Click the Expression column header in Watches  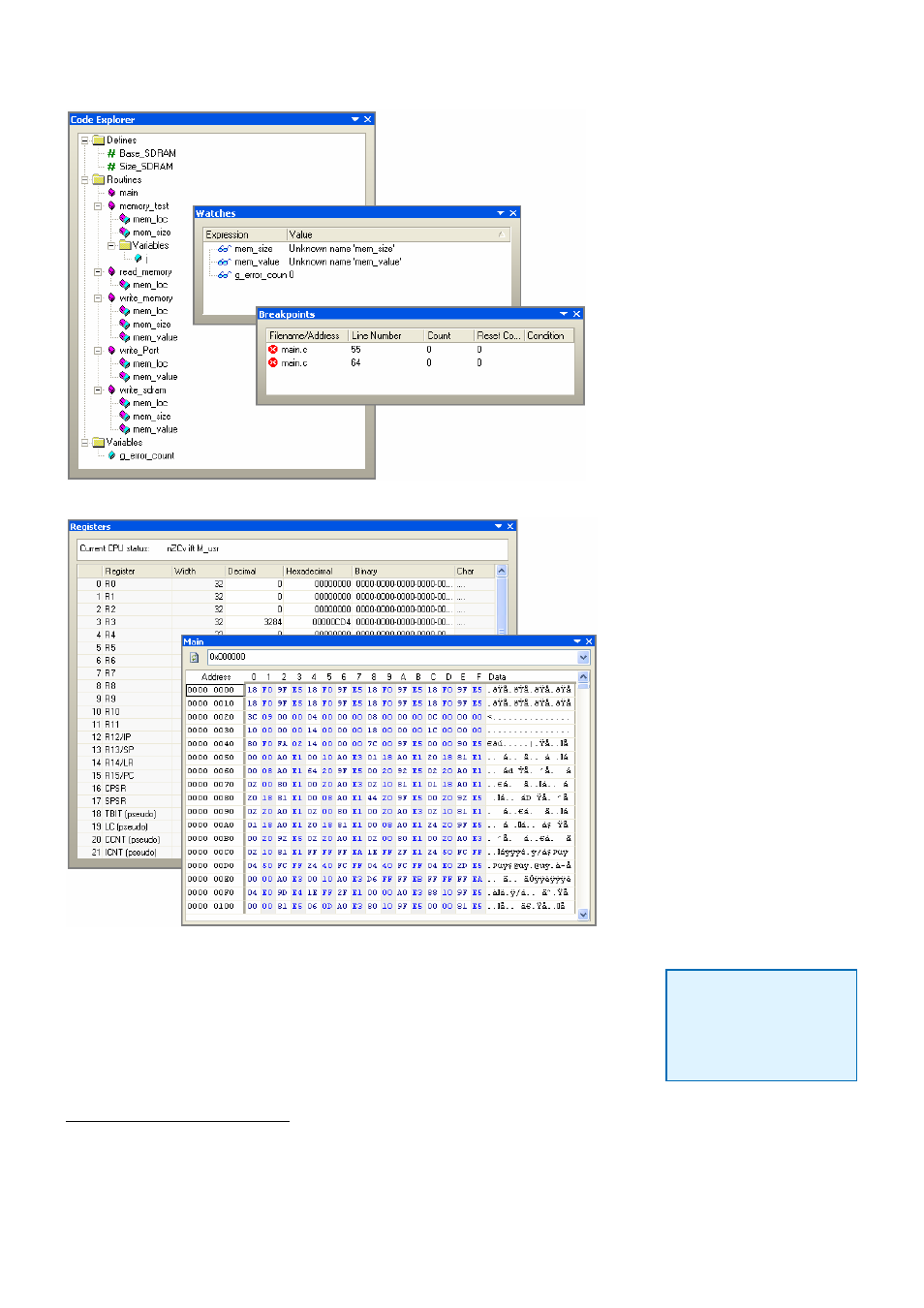[x=244, y=234]
